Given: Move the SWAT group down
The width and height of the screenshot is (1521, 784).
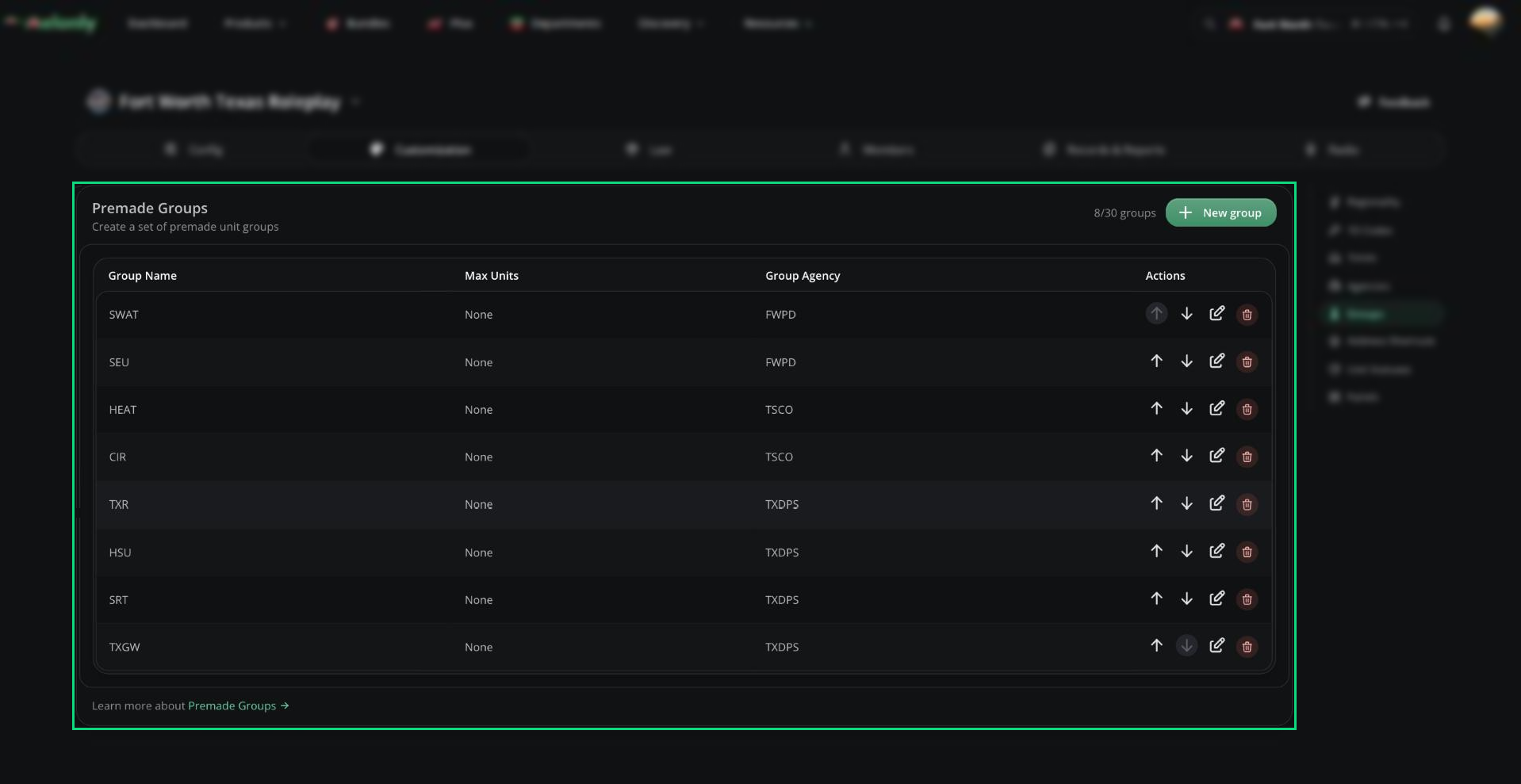Looking at the screenshot, I should coord(1186,314).
